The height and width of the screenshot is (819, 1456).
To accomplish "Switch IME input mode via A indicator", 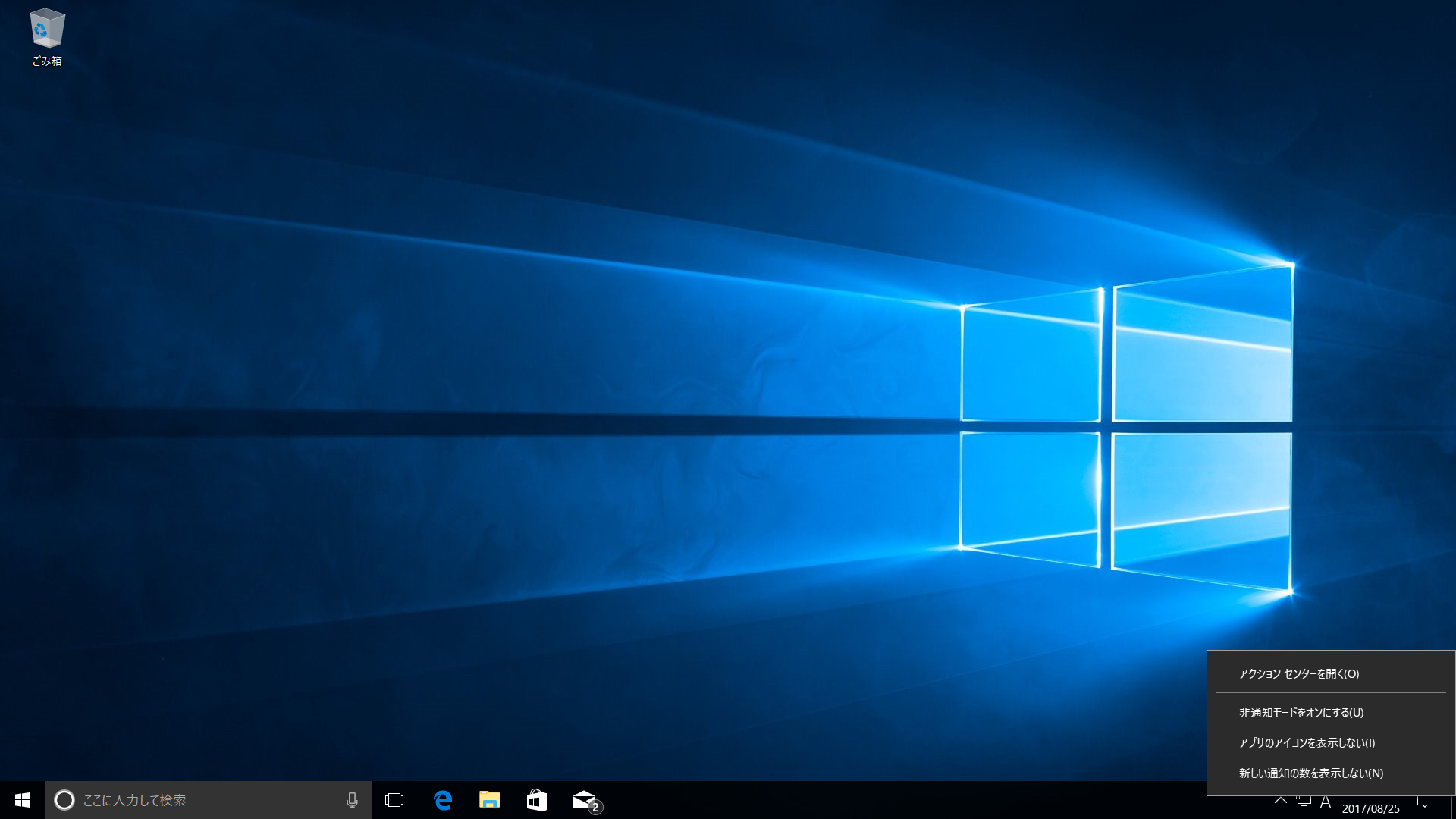I will click(x=1326, y=802).
